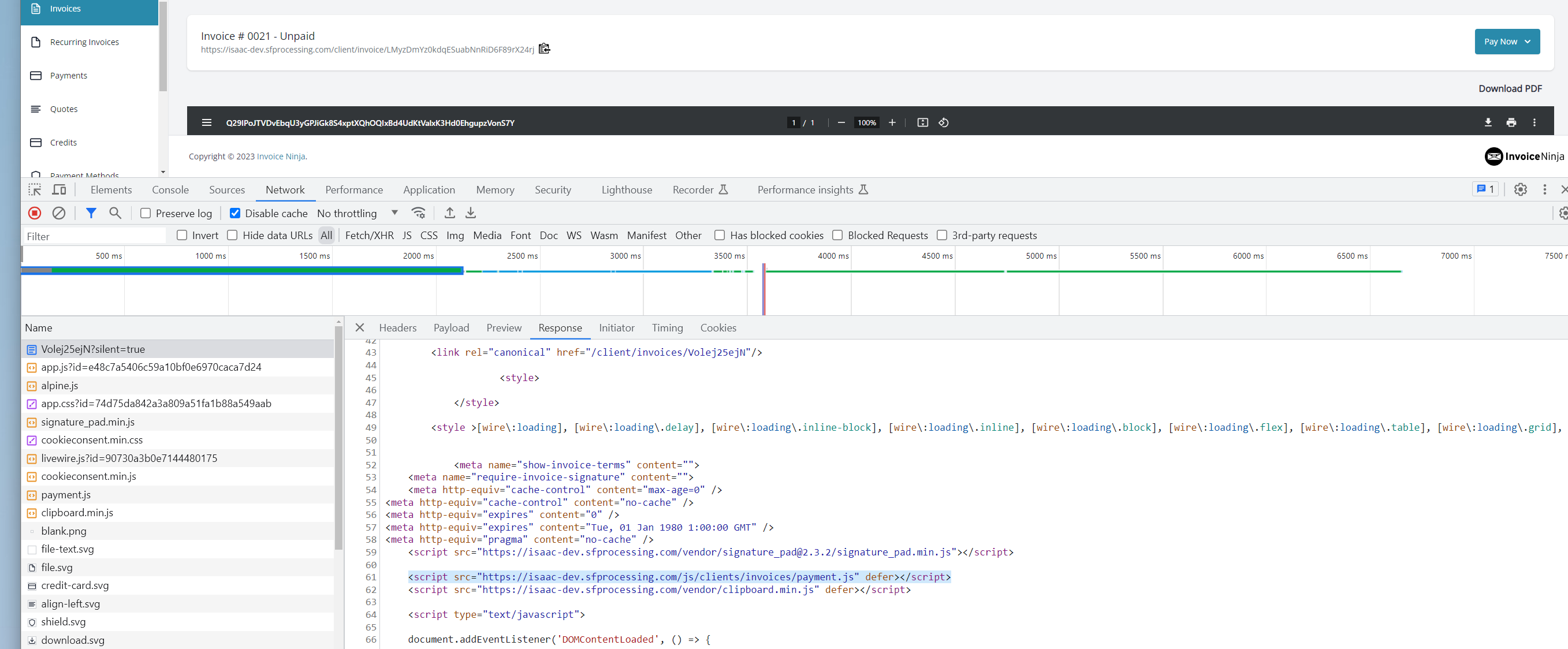
Task: Filter requests by JS
Action: click(x=407, y=235)
